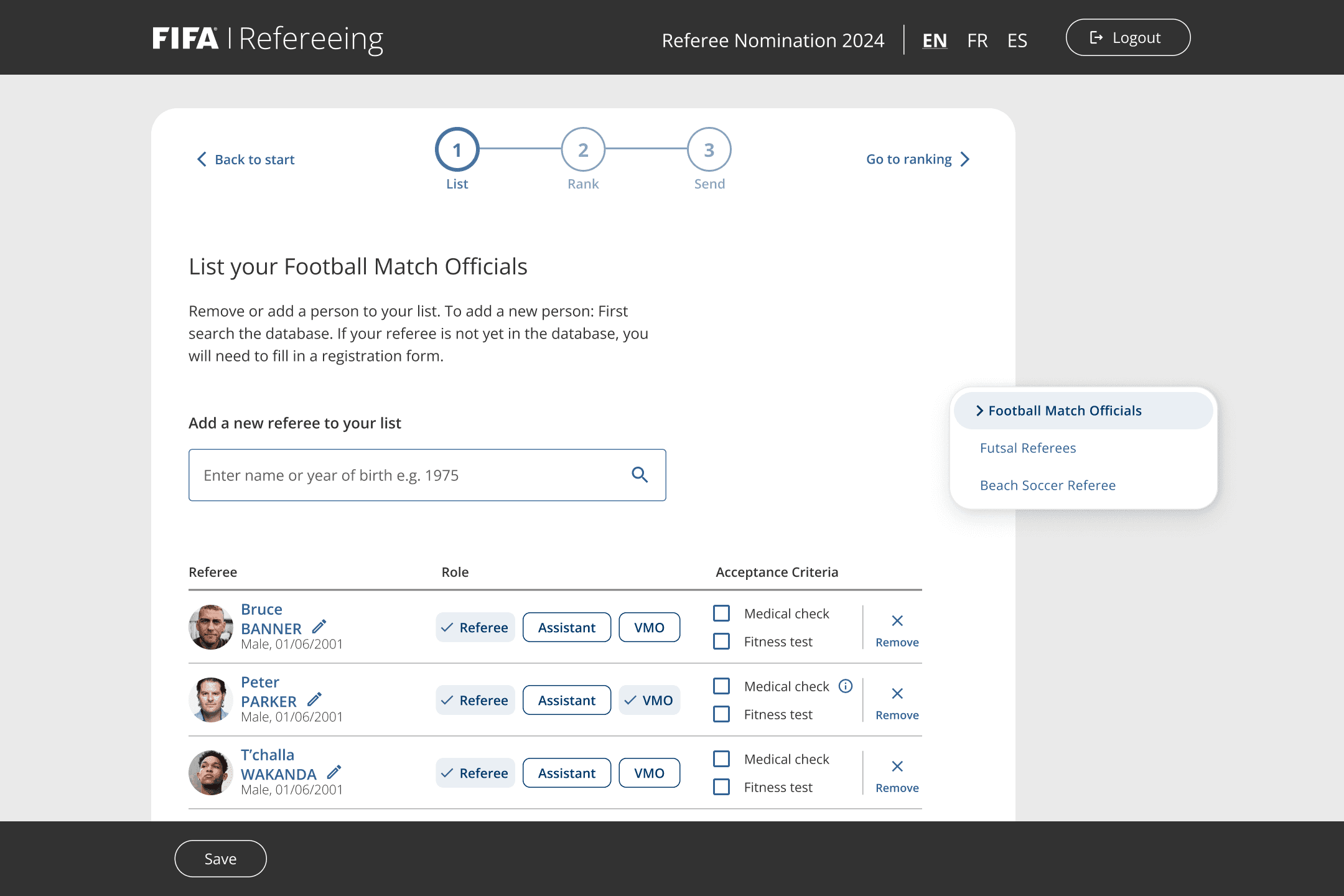Check Fitness test for T'challa WAKANDA
Image resolution: width=1344 pixels, height=896 pixels.
tap(721, 787)
